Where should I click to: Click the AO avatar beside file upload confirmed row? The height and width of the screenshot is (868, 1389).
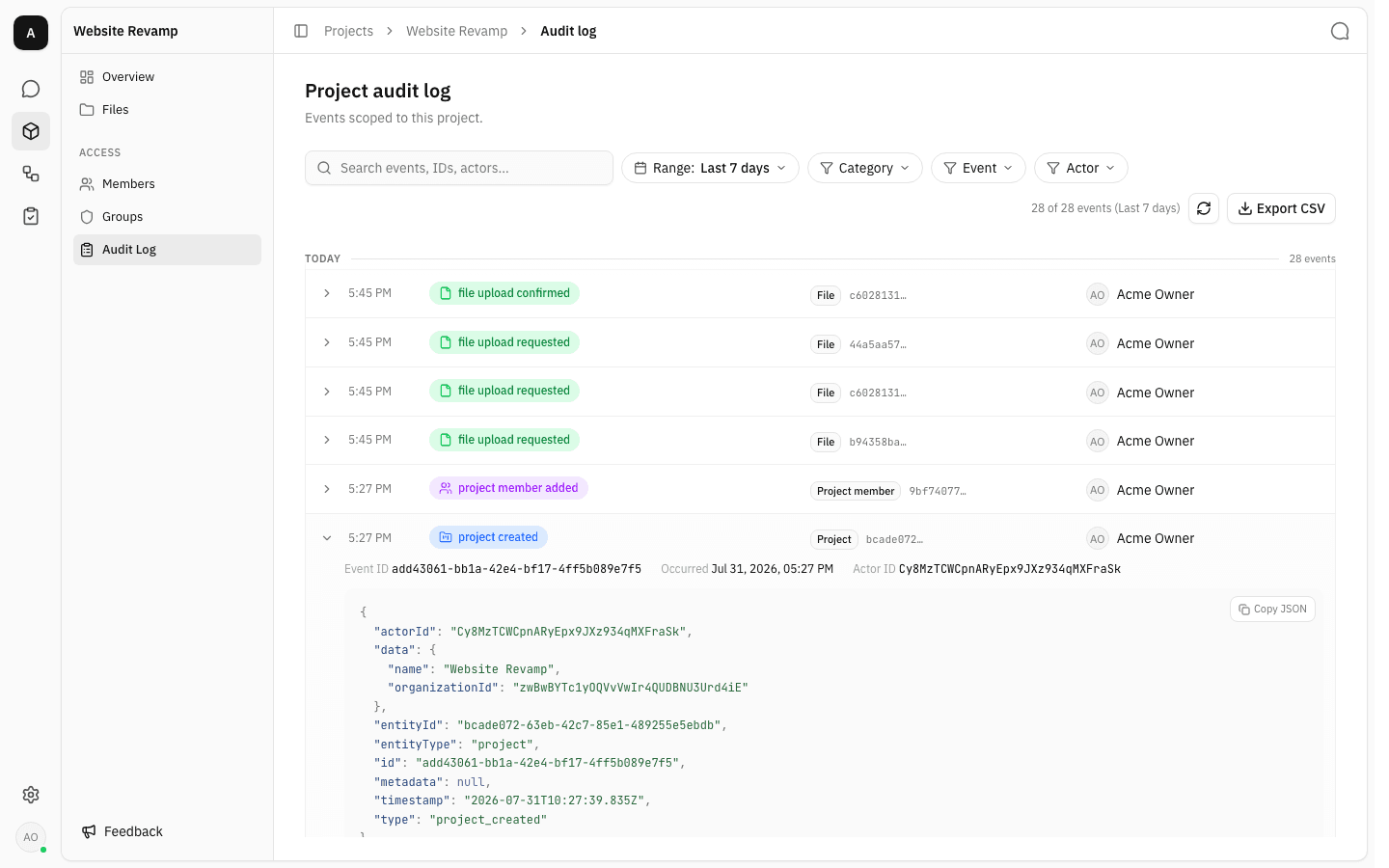1097,295
